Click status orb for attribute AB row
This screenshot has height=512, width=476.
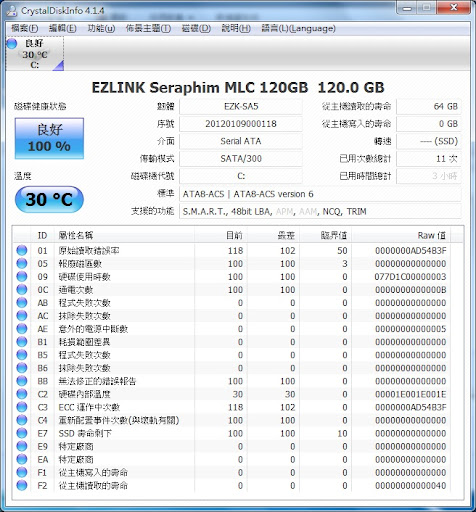(x=22, y=303)
